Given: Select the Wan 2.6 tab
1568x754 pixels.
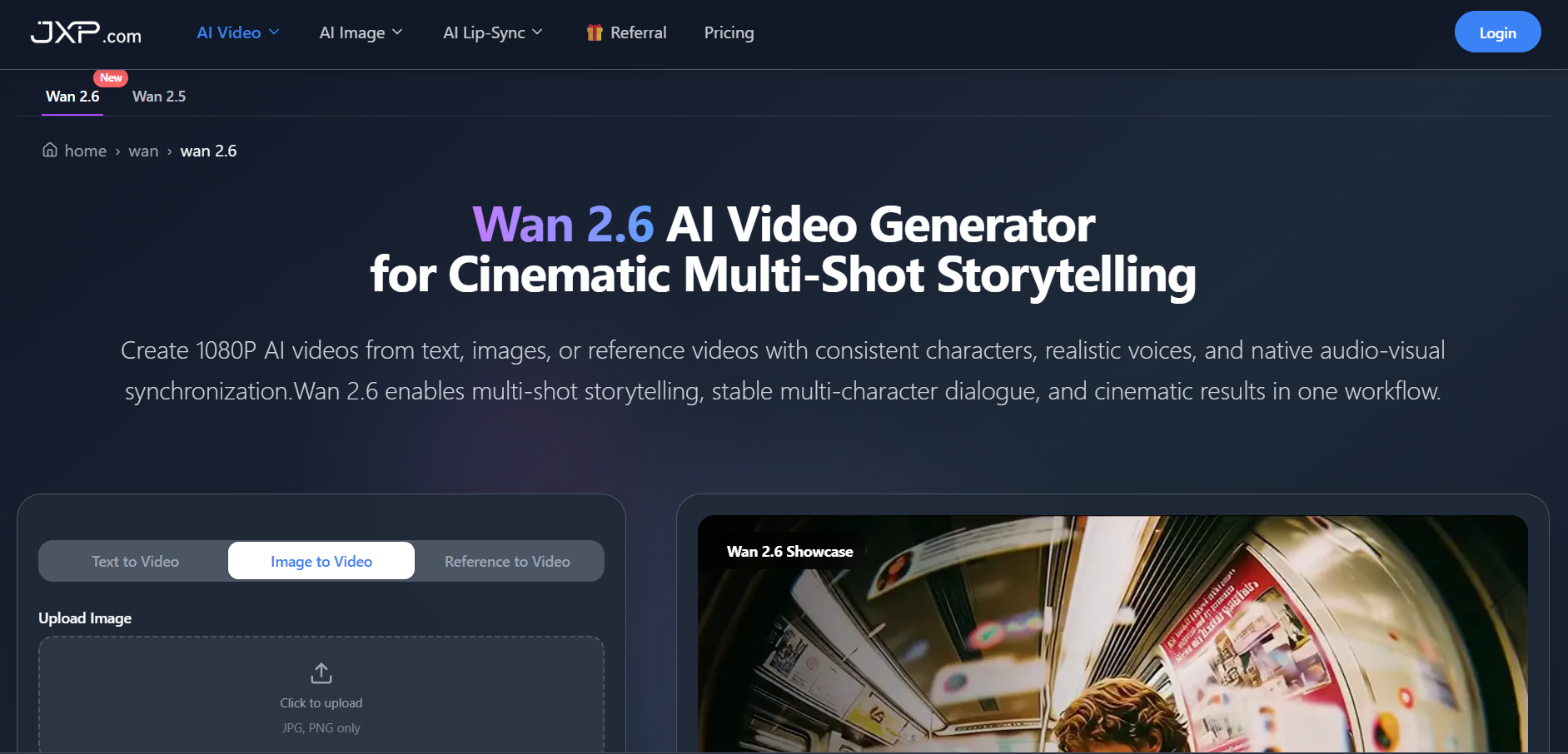Looking at the screenshot, I should pyautogui.click(x=72, y=97).
